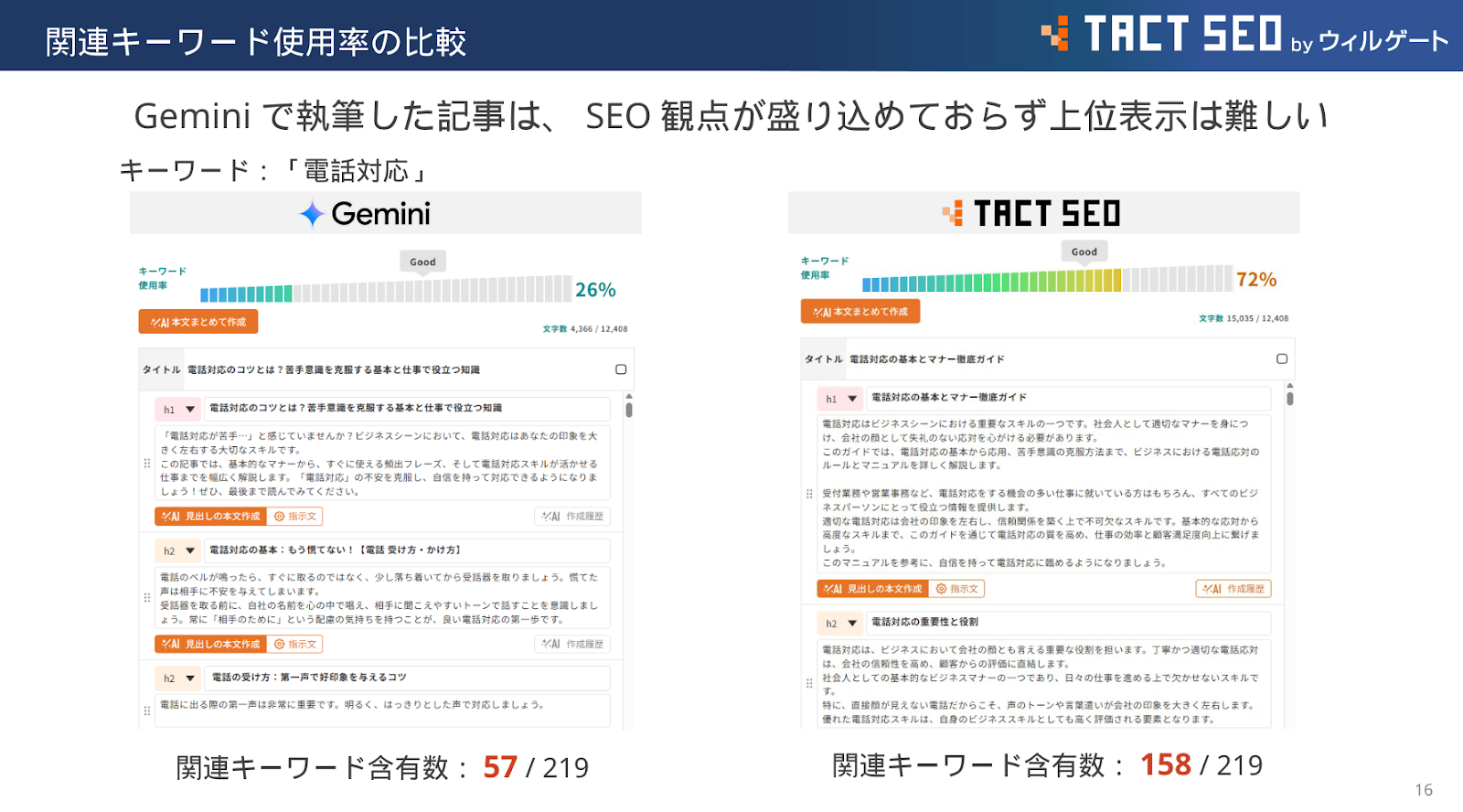Click the Gemini sparkle logo icon
1463x812 pixels.
click(x=312, y=214)
